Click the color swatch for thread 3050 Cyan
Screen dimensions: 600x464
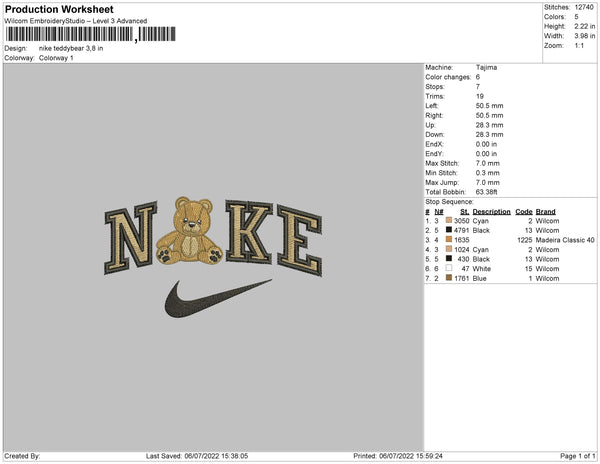tap(448, 220)
